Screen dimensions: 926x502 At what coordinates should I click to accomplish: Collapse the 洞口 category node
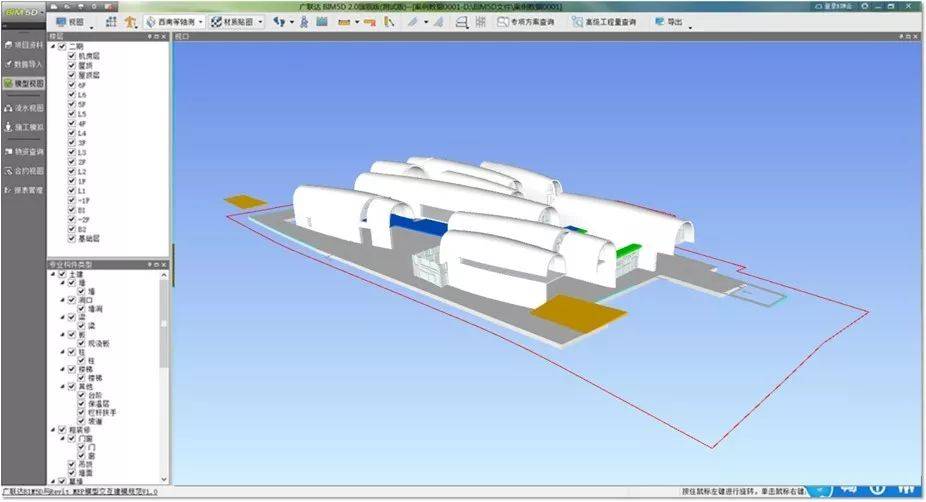point(63,300)
